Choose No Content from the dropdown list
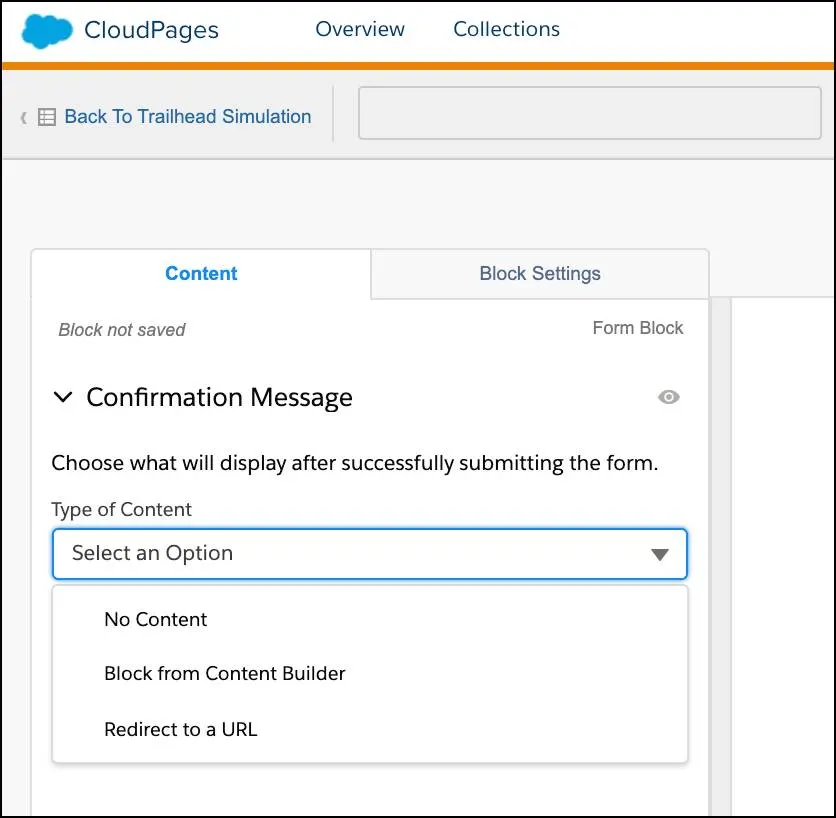Image resolution: width=836 pixels, height=818 pixels. (x=155, y=619)
